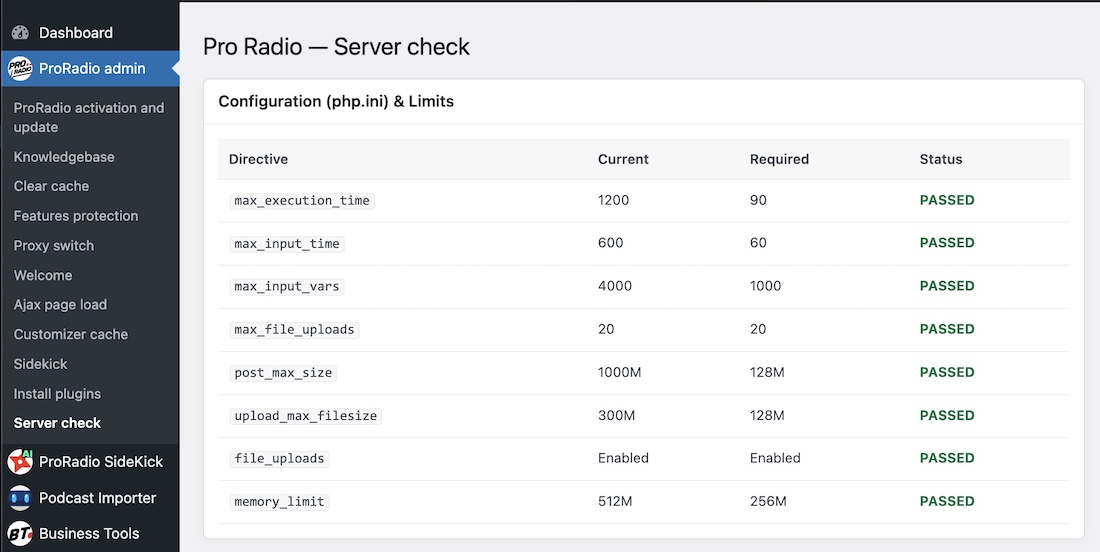Click the Business Tools icon
Image resolution: width=1100 pixels, height=552 pixels.
point(20,534)
